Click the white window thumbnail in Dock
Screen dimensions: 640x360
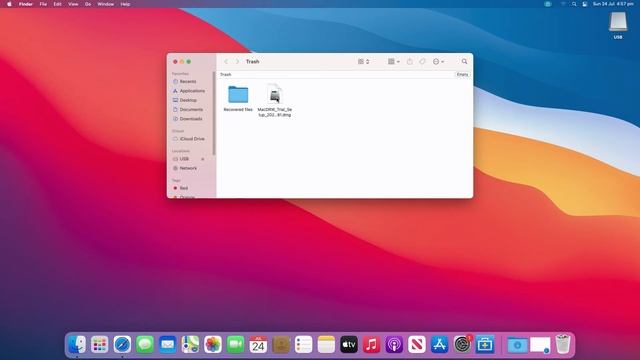(540, 345)
